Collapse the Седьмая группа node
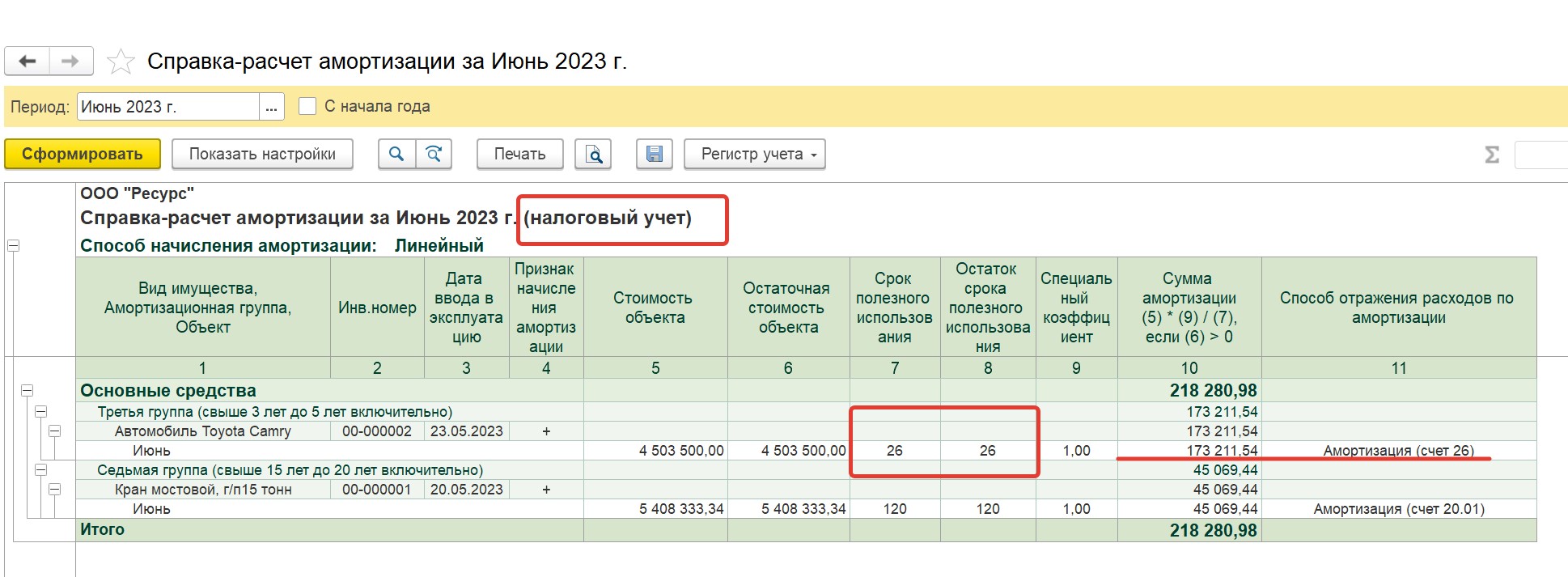The image size is (1568, 577). [40, 469]
